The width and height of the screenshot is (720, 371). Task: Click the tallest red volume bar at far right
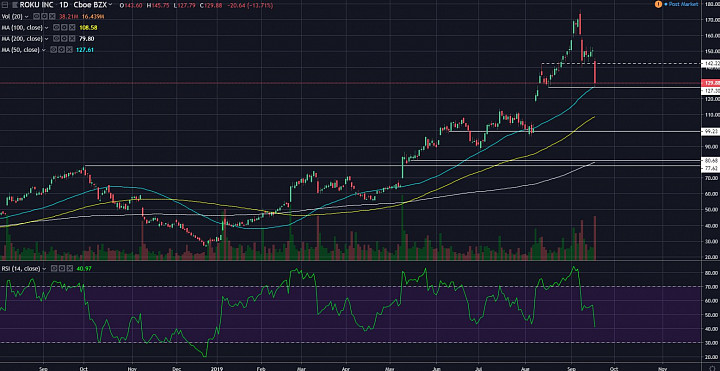point(595,238)
